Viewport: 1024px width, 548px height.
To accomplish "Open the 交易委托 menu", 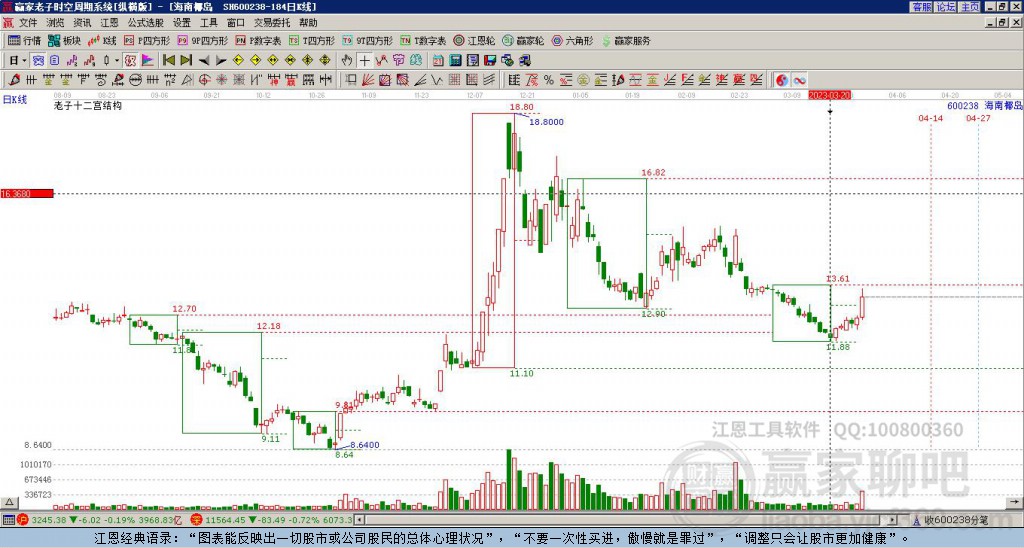I will coord(272,23).
